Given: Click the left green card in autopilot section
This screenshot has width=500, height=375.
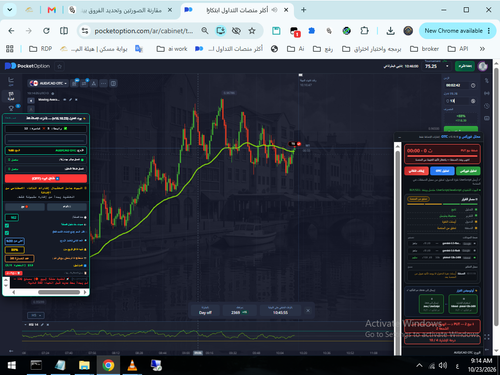Looking at the screenshot, I should [x=431, y=304].
